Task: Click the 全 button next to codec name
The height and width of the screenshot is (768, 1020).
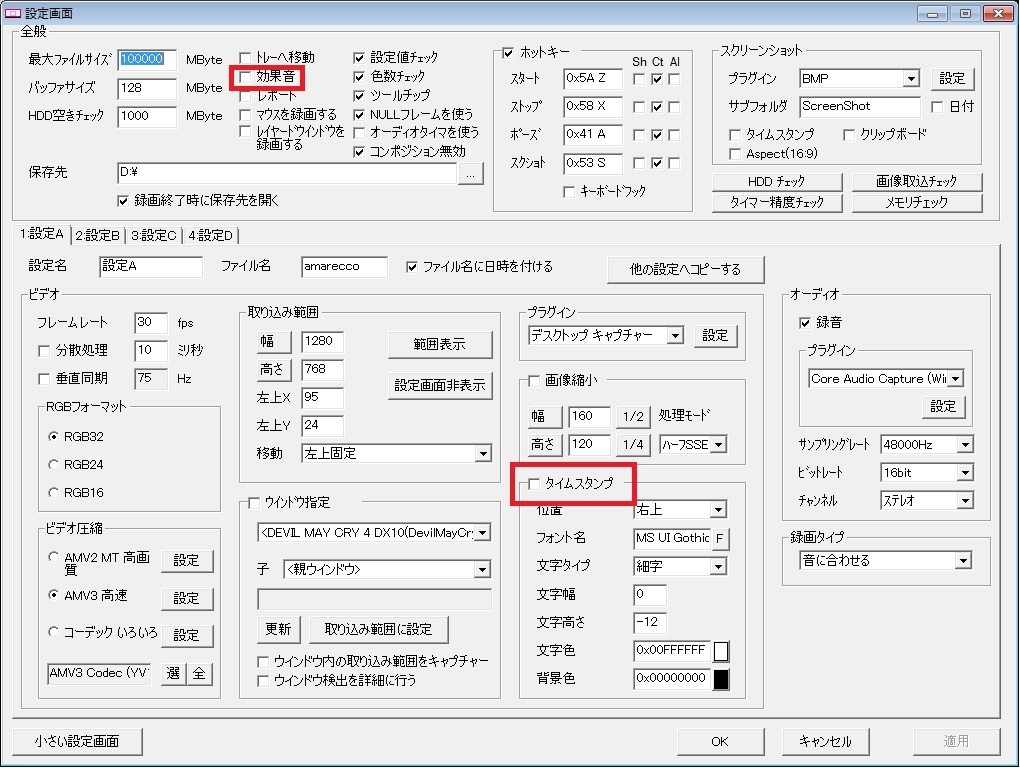Action: (199, 673)
